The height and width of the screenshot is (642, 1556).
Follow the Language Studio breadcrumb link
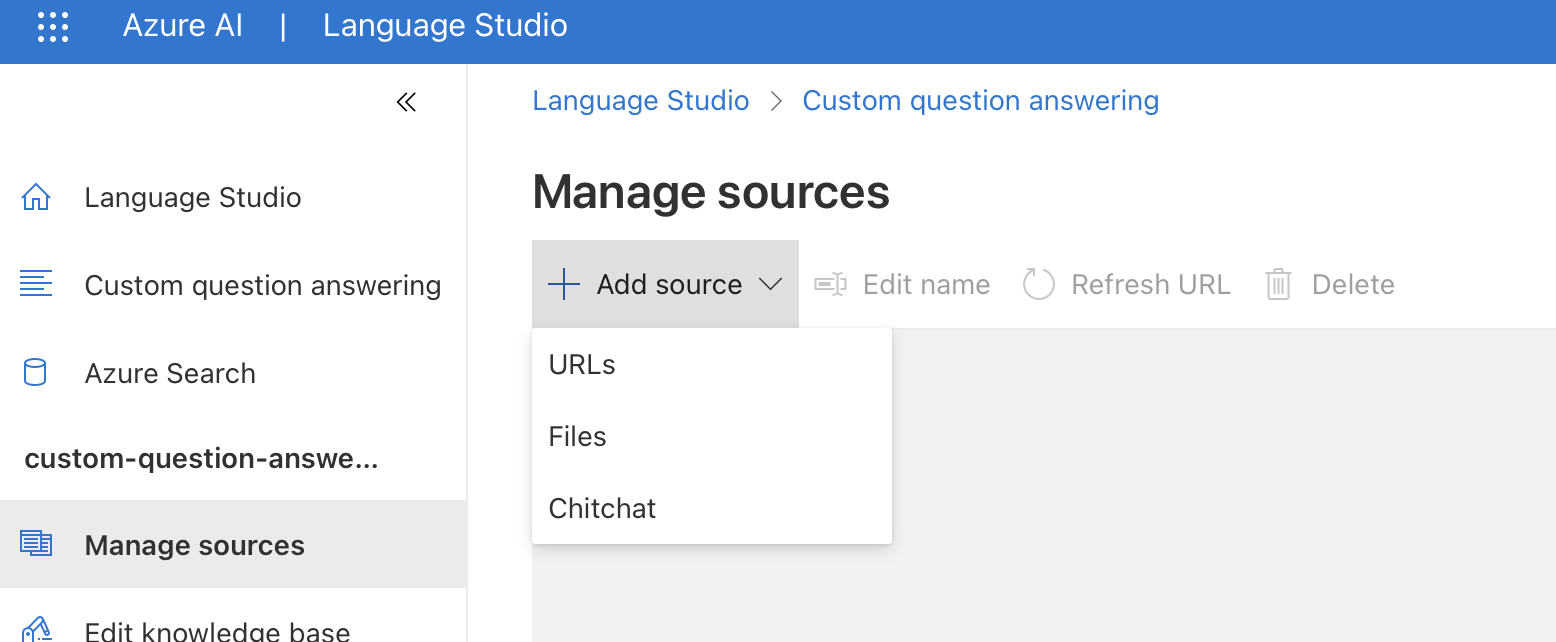coord(640,101)
